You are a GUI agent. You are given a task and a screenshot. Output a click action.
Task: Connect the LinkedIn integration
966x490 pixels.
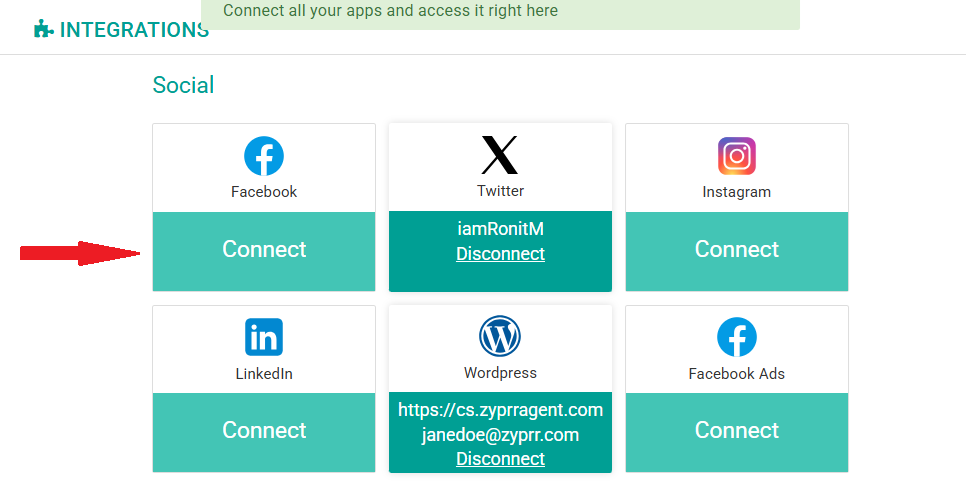pos(264,431)
